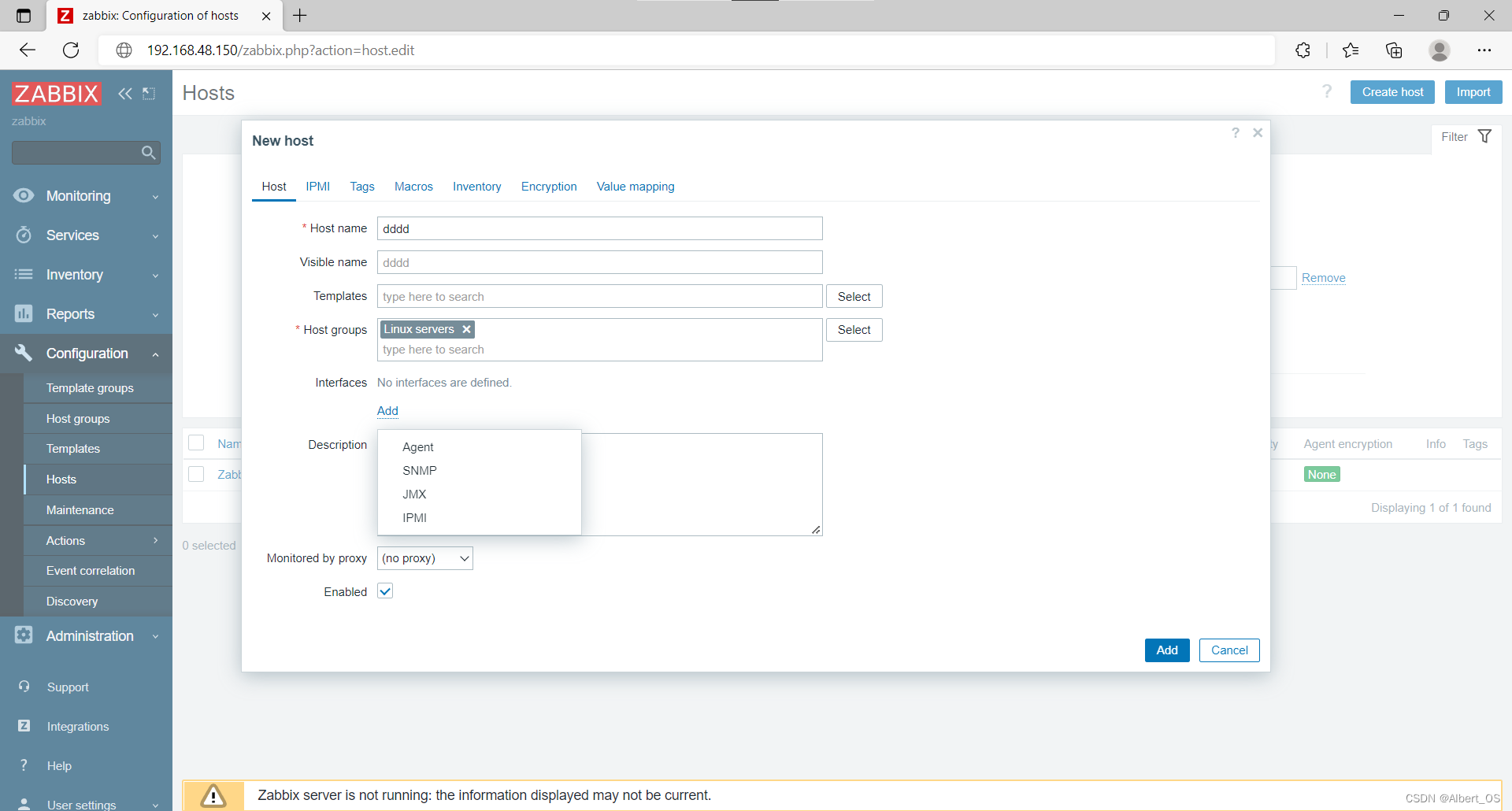Viewport: 1512px width, 811px height.
Task: Switch to the Tags tab
Action: 362,187
